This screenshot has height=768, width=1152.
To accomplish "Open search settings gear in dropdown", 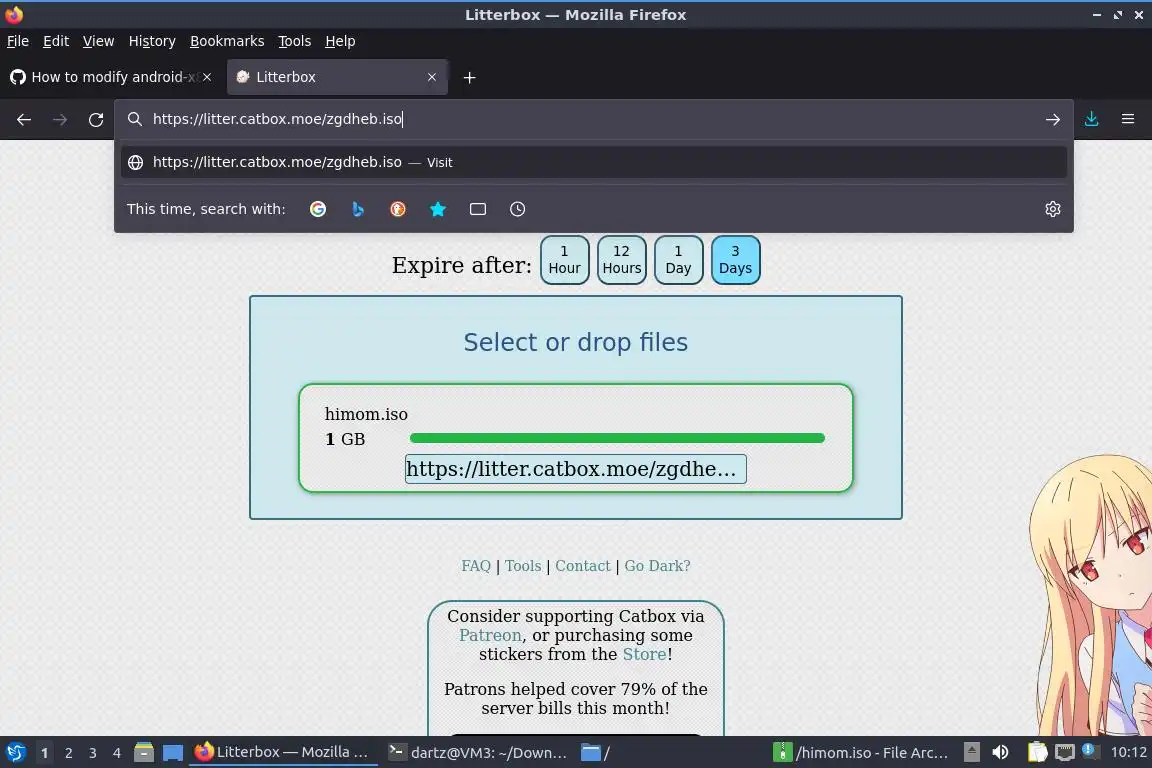I will tap(1053, 209).
